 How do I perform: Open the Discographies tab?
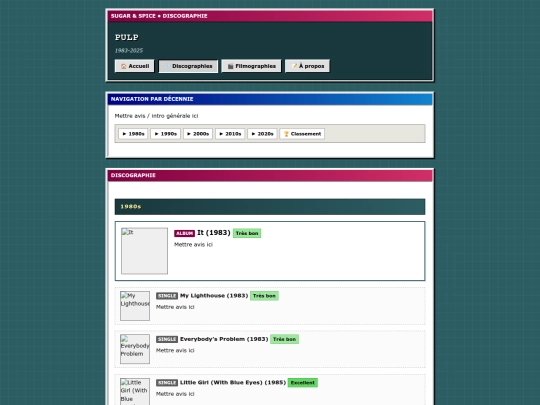pos(188,66)
